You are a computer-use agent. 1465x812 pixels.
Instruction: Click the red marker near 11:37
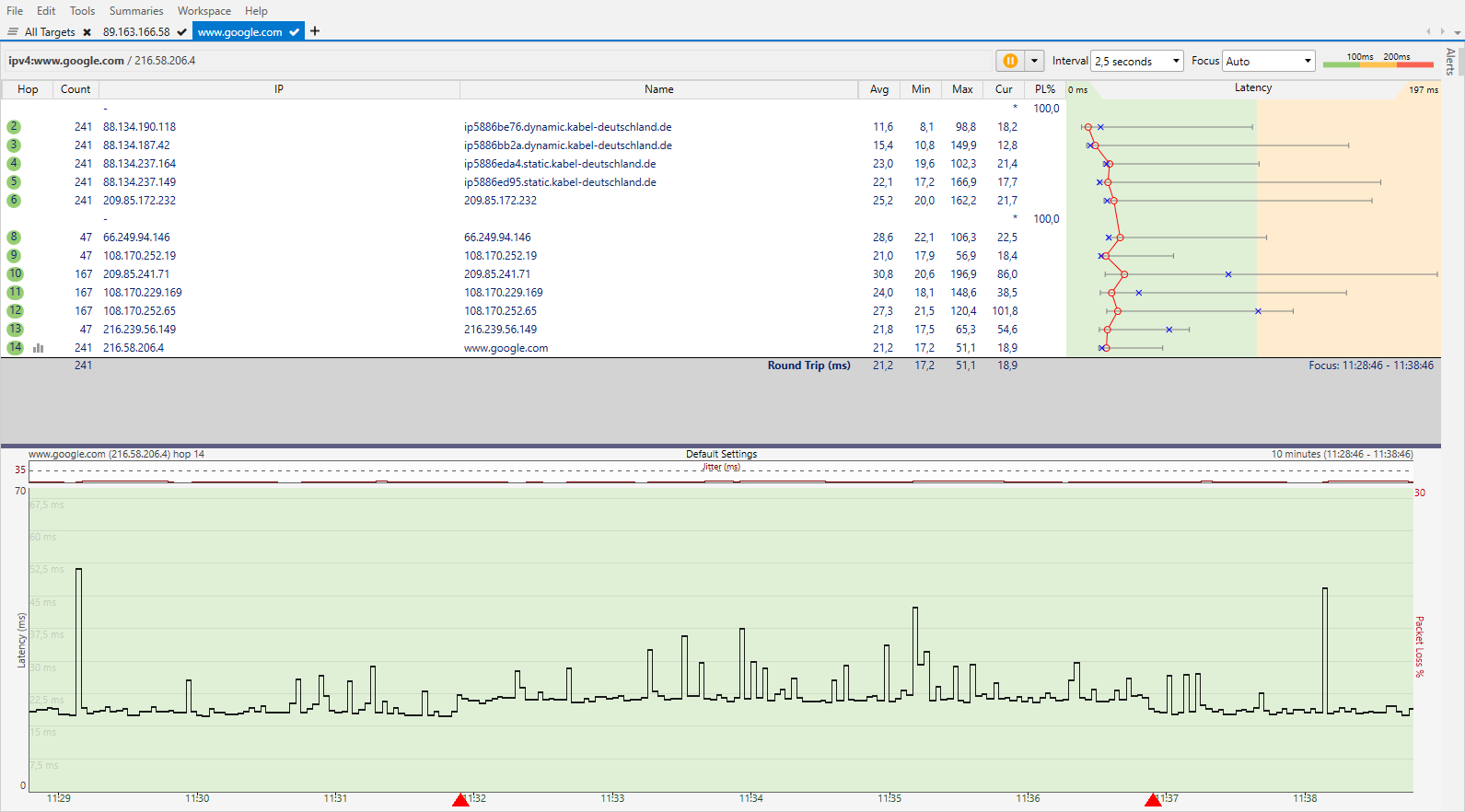(x=1153, y=800)
